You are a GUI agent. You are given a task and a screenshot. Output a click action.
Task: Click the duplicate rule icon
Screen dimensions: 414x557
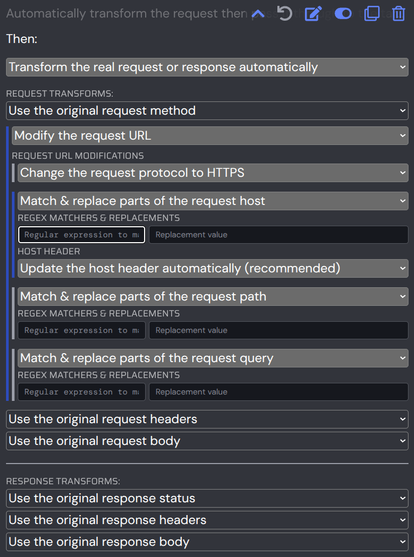(372, 13)
